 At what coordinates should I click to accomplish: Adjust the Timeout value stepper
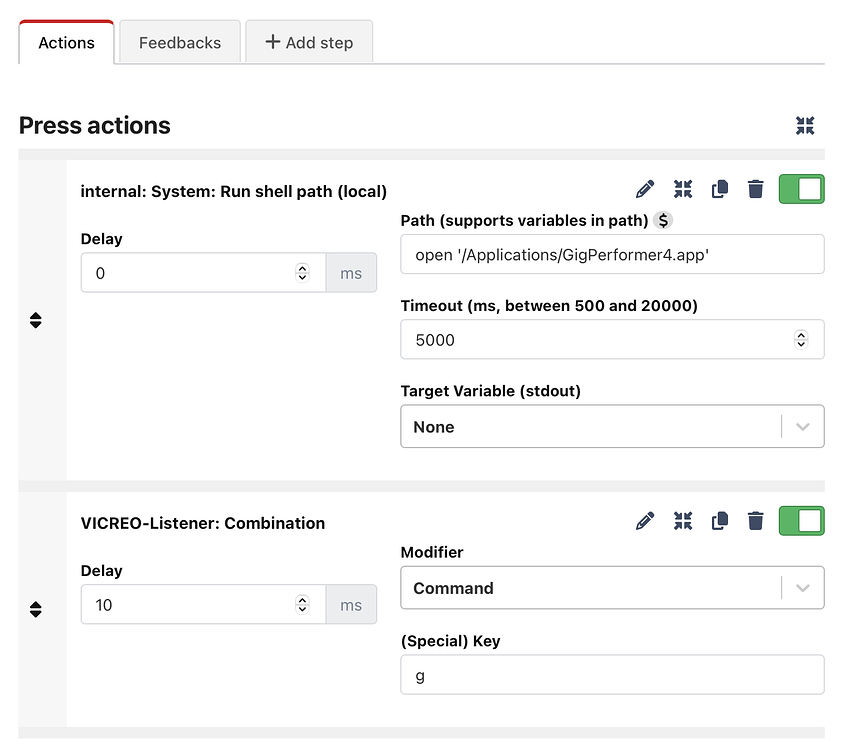coord(800,340)
